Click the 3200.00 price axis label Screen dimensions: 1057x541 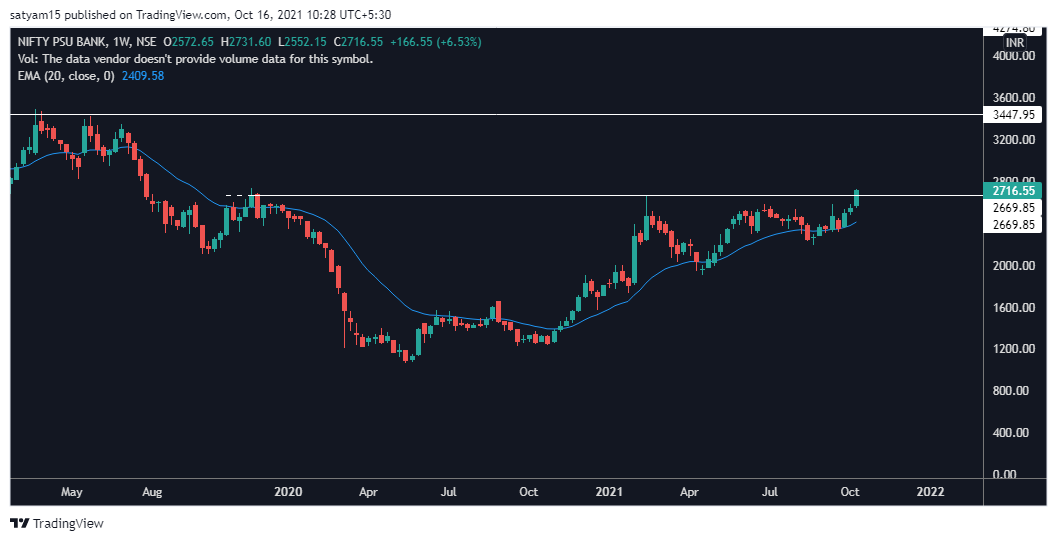point(1013,140)
